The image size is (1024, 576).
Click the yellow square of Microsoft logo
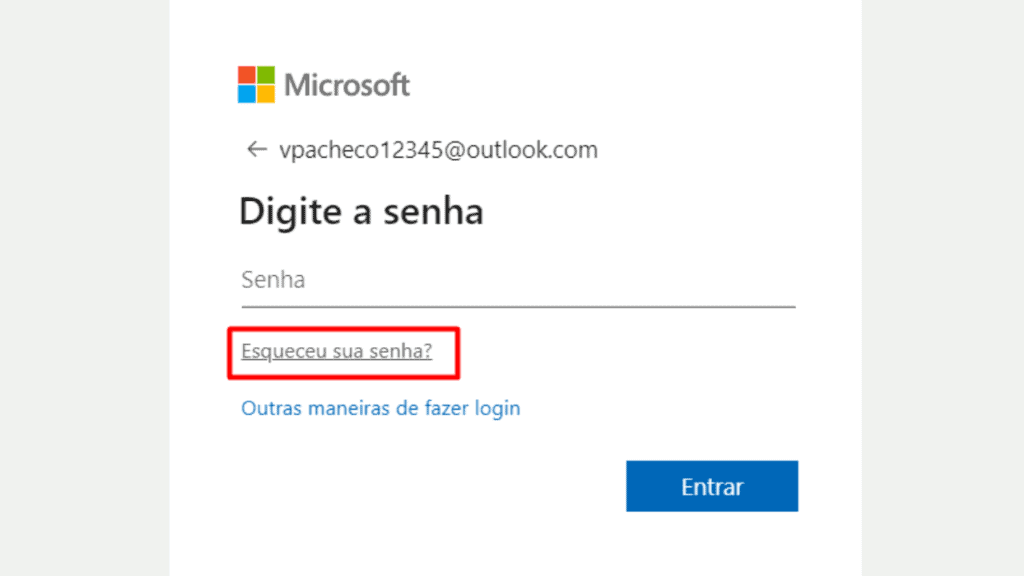[x=265, y=93]
